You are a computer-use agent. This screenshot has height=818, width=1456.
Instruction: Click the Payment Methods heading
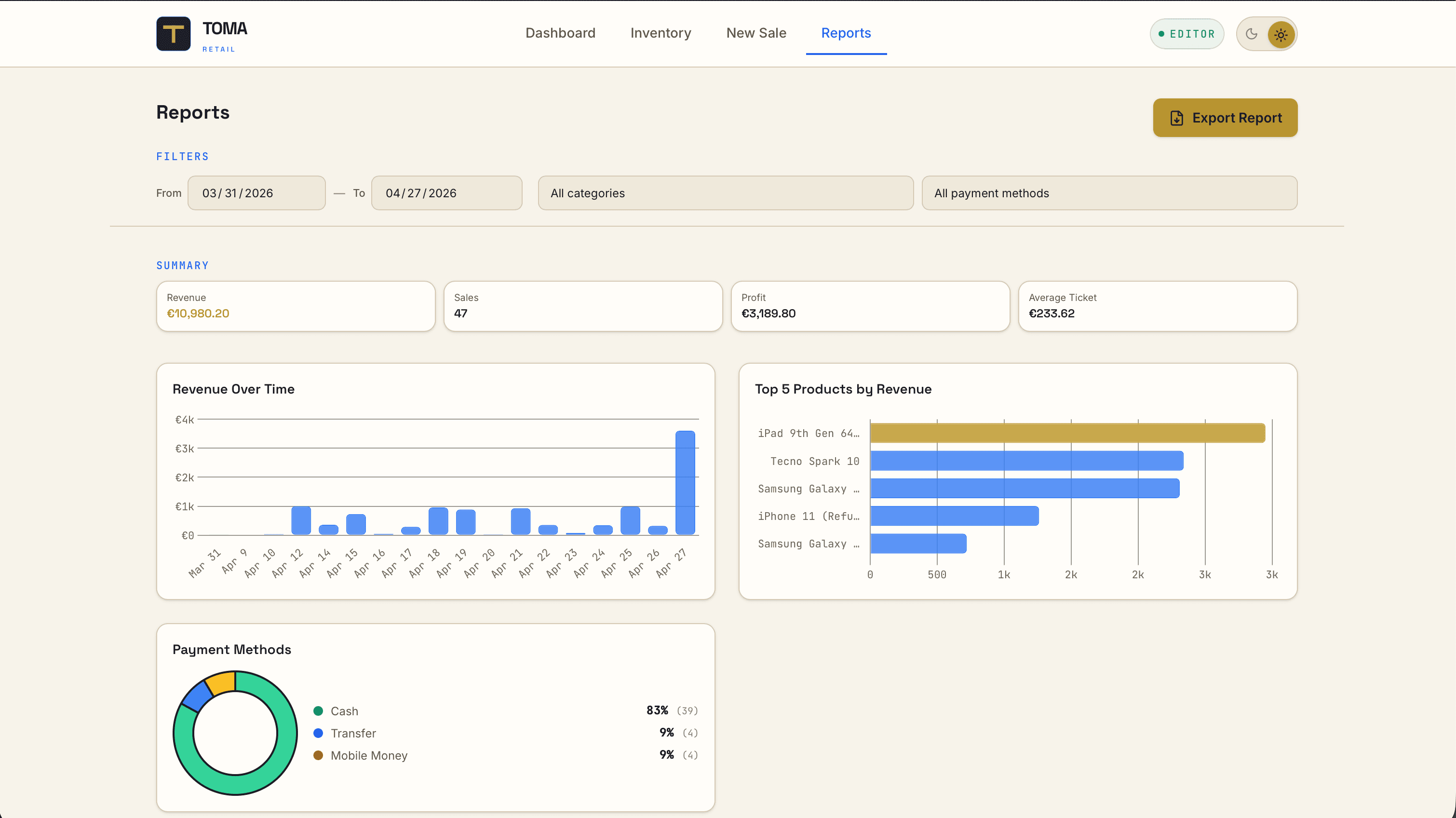tap(232, 649)
